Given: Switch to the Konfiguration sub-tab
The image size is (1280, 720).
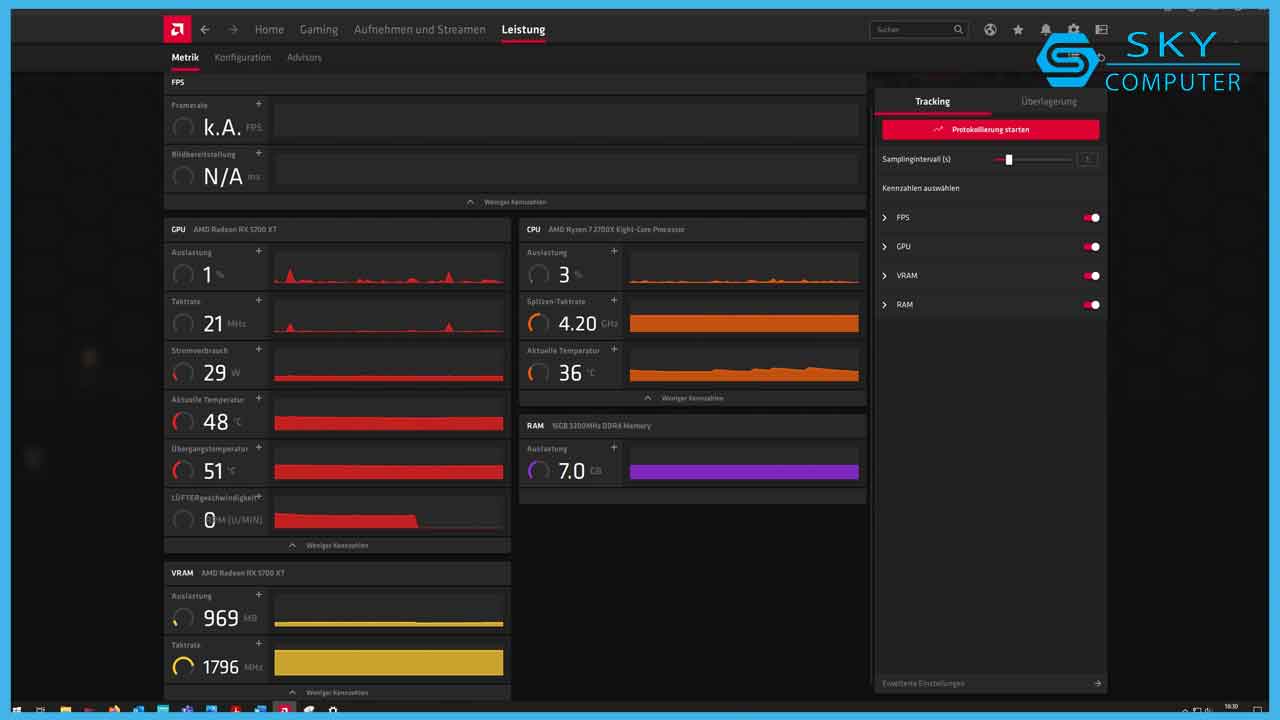Looking at the screenshot, I should [x=243, y=58].
